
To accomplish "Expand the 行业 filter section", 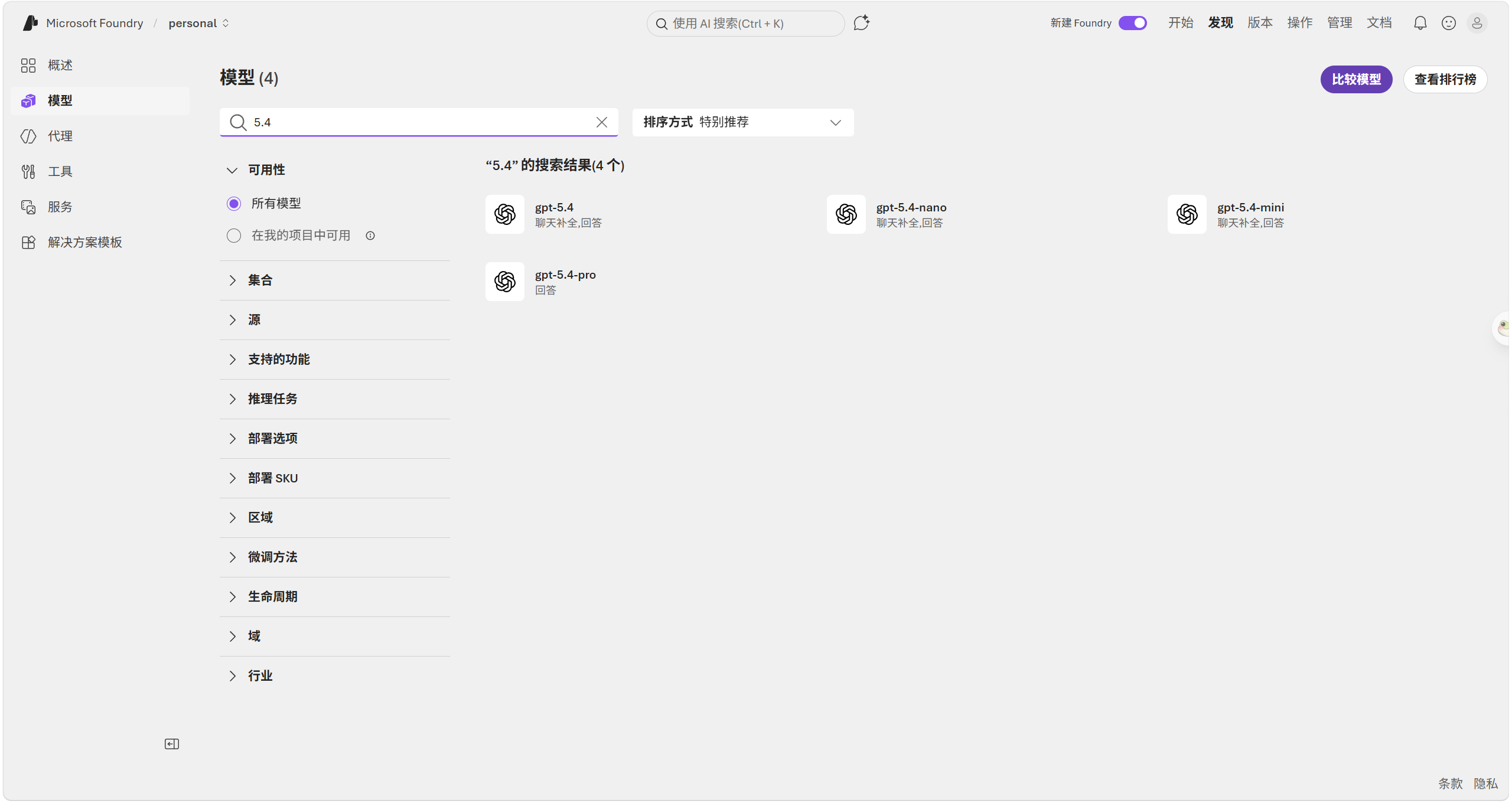I will 335,676.
